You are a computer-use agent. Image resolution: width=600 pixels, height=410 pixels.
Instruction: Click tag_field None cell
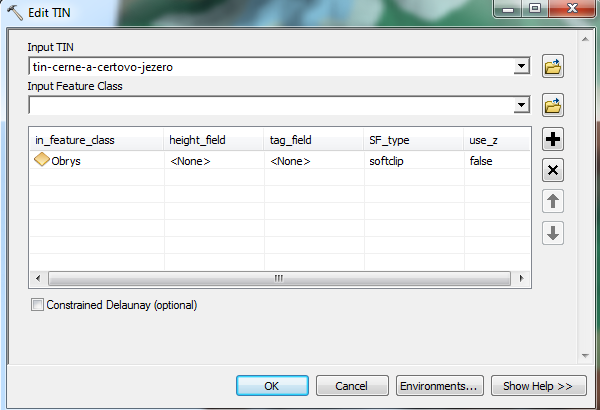click(x=314, y=160)
